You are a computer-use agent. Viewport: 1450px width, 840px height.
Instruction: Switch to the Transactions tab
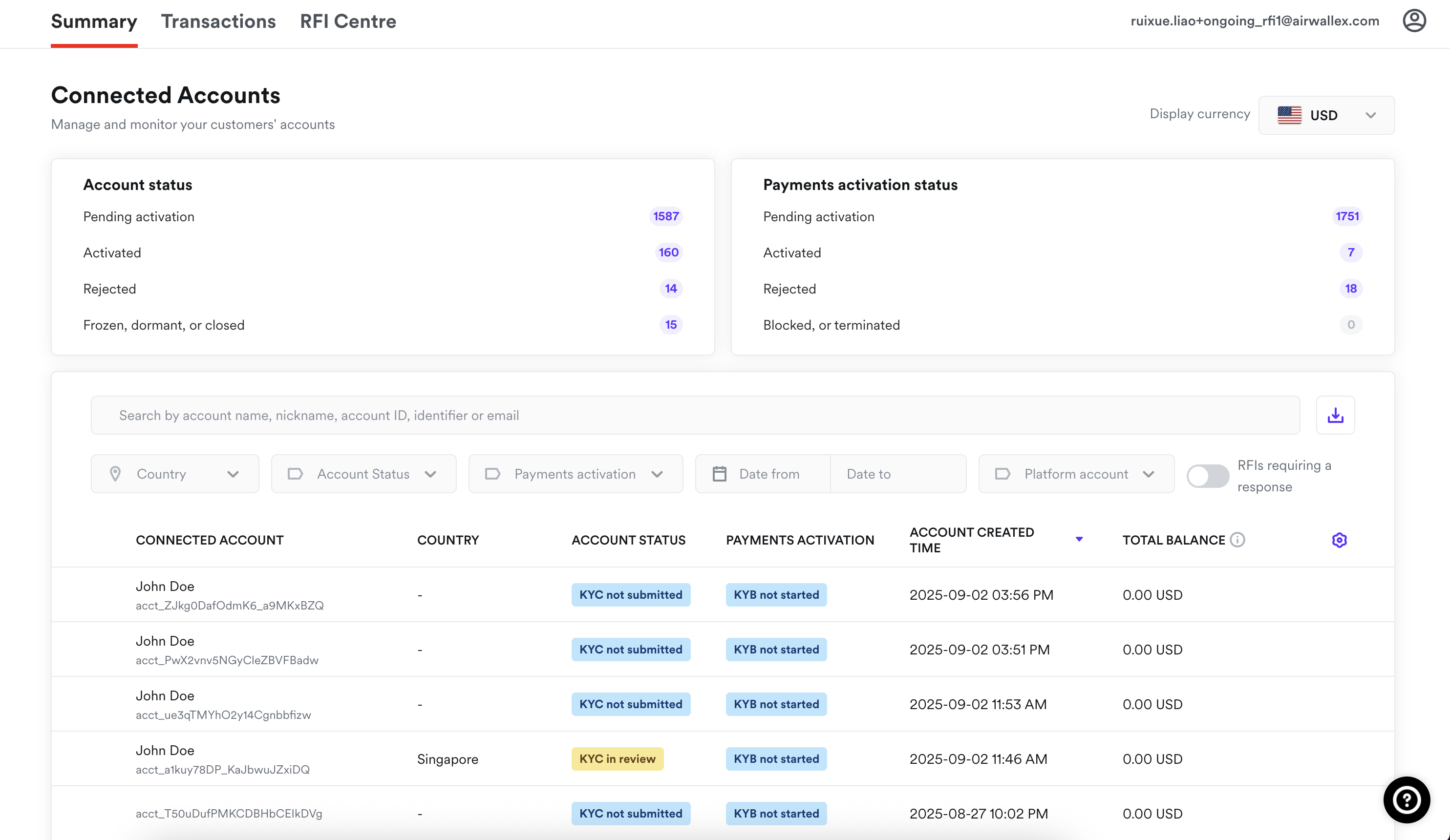coord(218,21)
